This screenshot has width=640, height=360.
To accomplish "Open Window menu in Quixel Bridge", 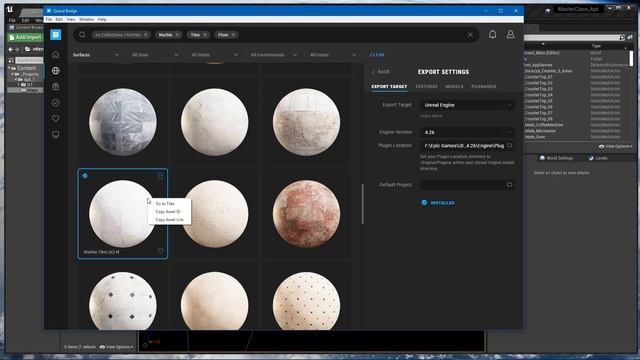I will point(87,19).
